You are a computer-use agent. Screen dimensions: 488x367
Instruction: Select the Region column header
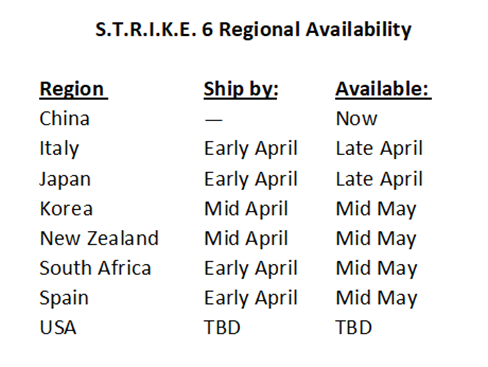click(x=72, y=89)
